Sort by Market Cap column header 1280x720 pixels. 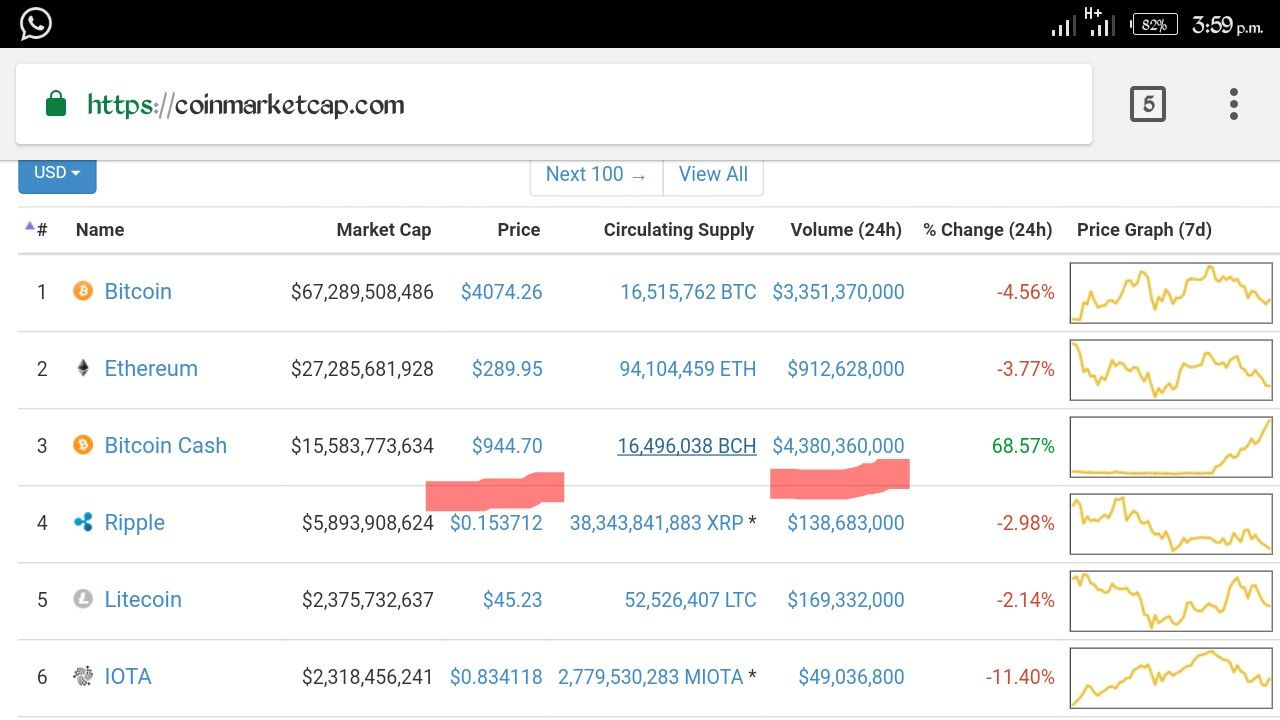pos(383,230)
